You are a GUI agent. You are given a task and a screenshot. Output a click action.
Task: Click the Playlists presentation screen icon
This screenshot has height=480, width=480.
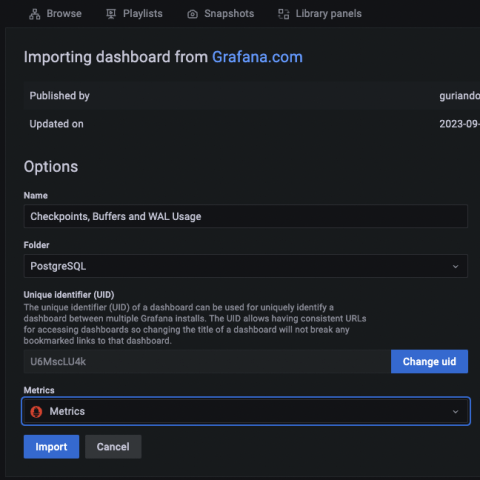point(111,14)
